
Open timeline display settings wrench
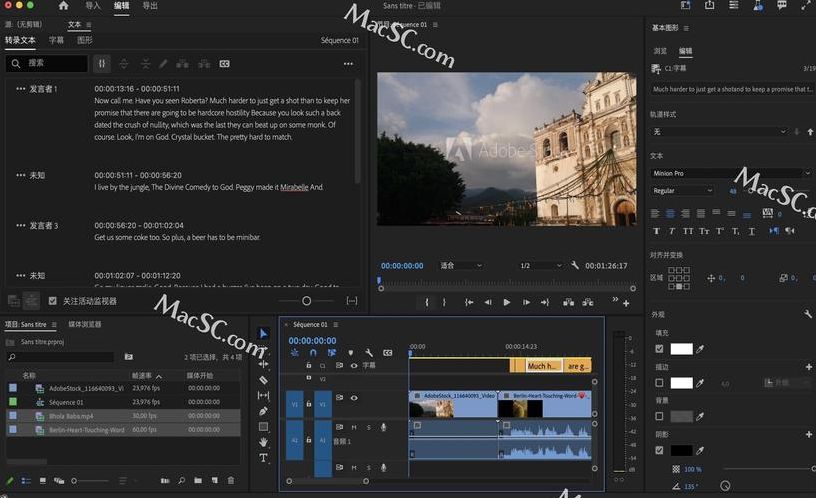coord(369,353)
